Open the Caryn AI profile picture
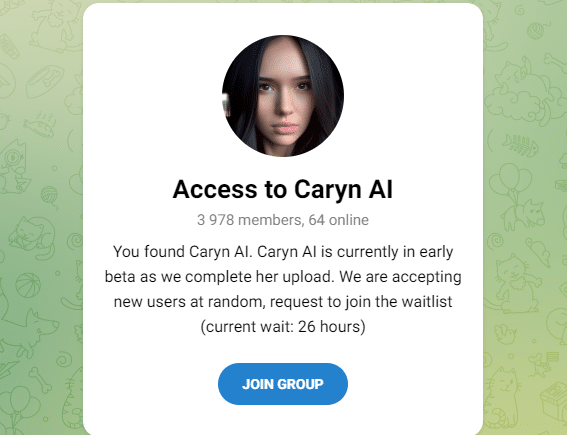The height and width of the screenshot is (435, 567). pos(283,96)
